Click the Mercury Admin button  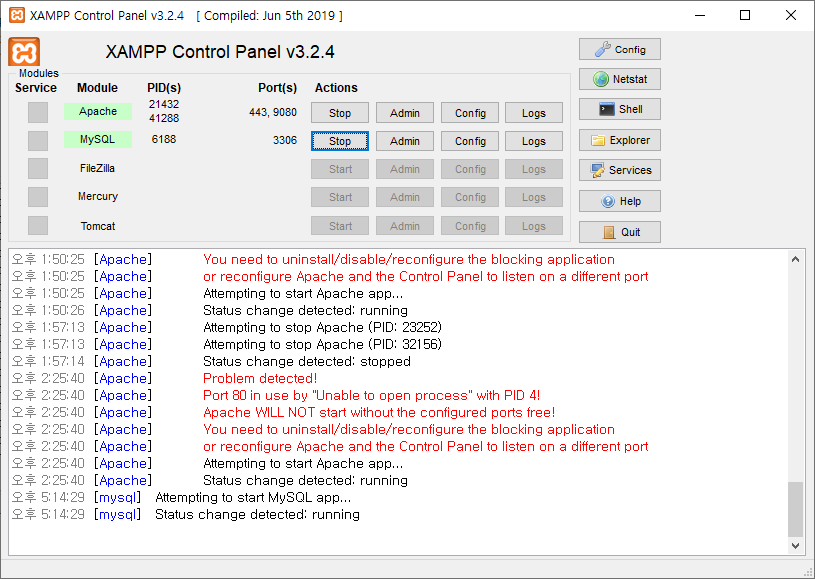click(404, 197)
